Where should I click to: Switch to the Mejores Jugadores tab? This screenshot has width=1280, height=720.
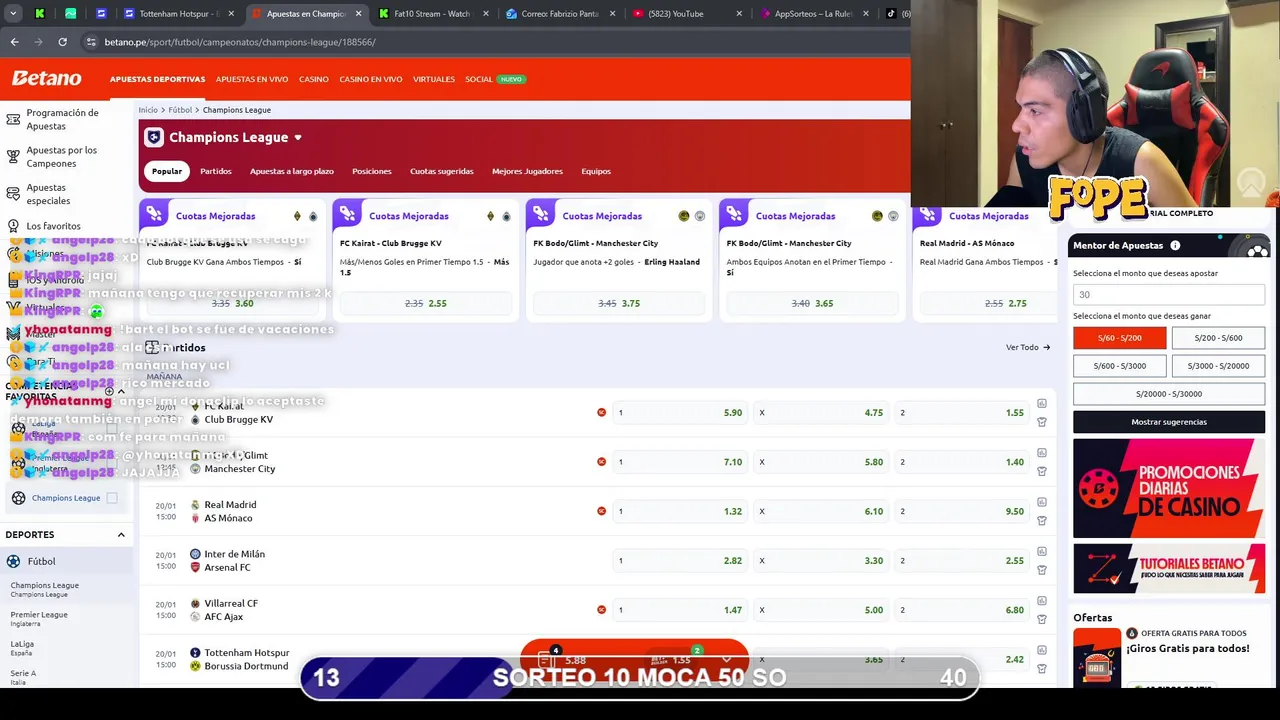tap(527, 171)
